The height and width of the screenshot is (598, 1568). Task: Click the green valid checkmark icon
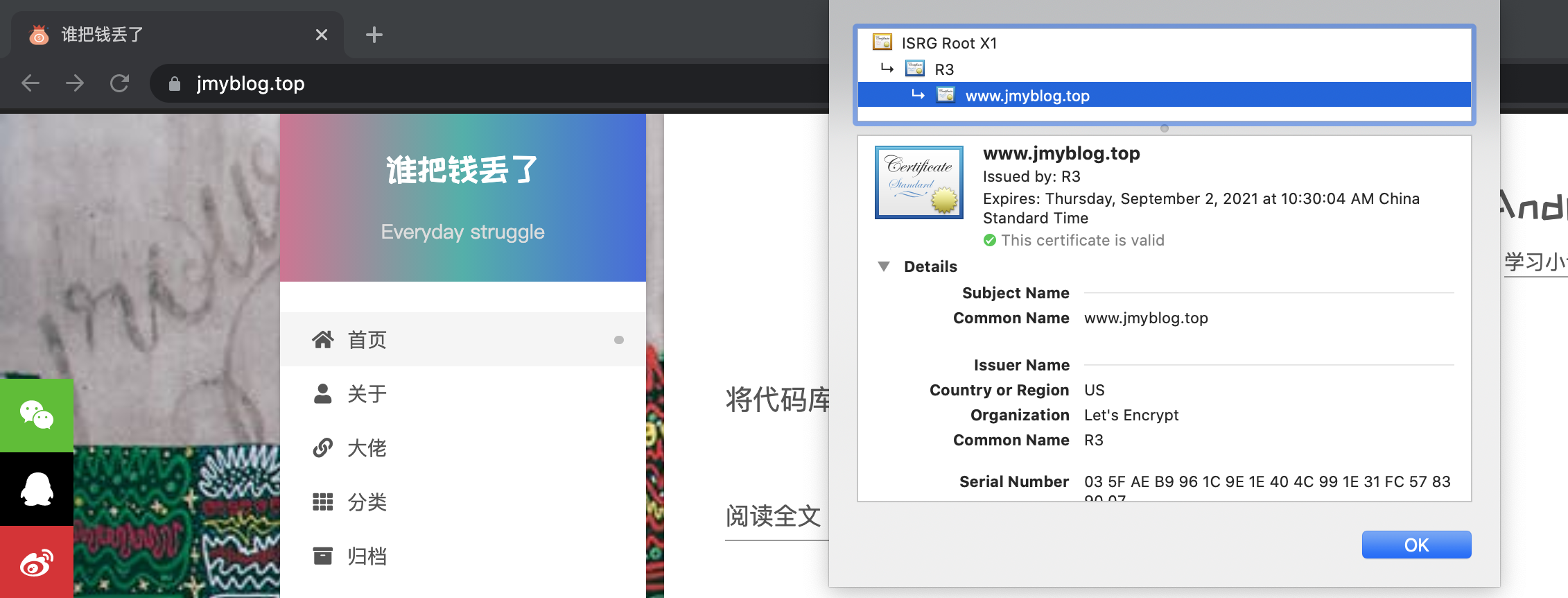(x=990, y=240)
